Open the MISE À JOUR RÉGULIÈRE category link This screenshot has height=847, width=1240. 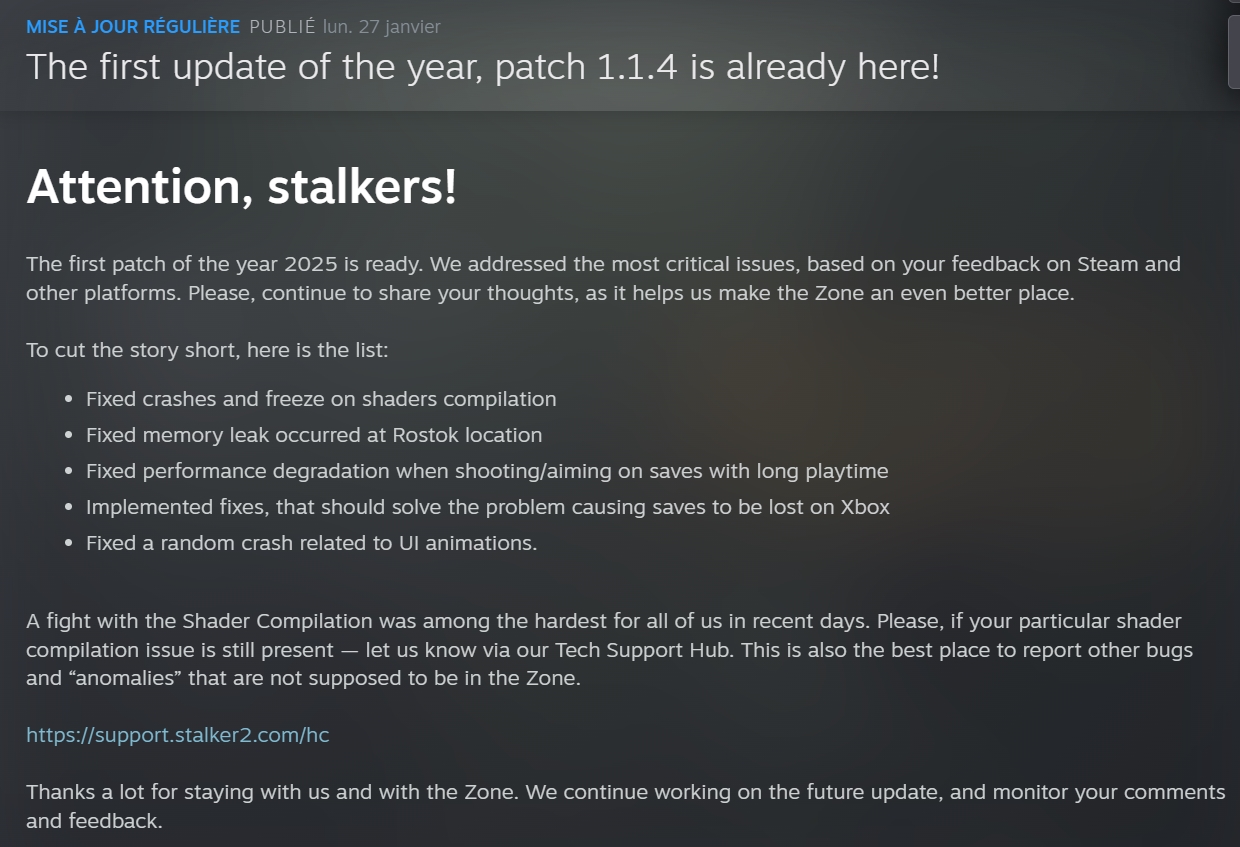pos(133,27)
